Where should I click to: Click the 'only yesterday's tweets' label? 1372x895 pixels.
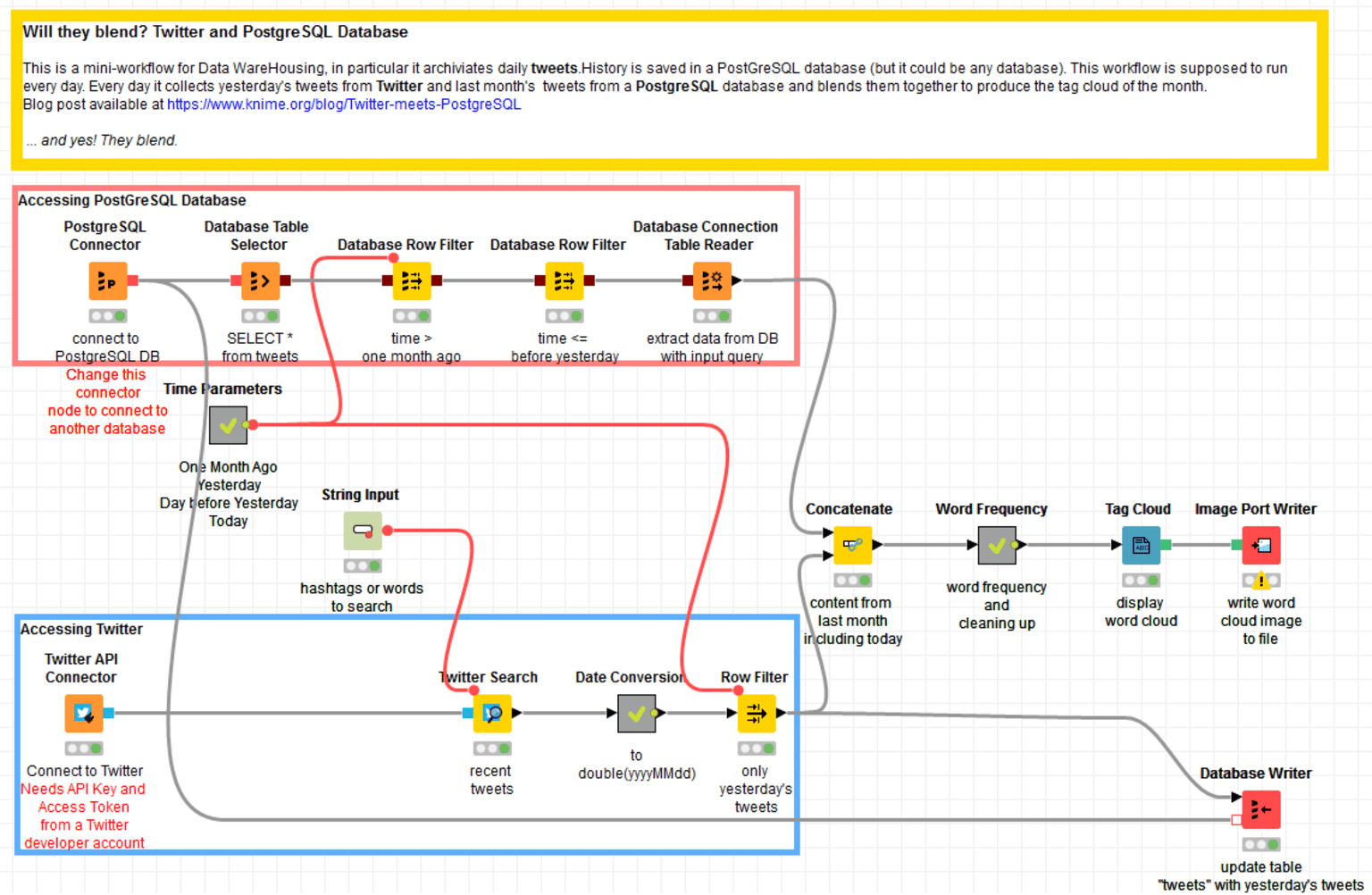pyautogui.click(x=756, y=789)
